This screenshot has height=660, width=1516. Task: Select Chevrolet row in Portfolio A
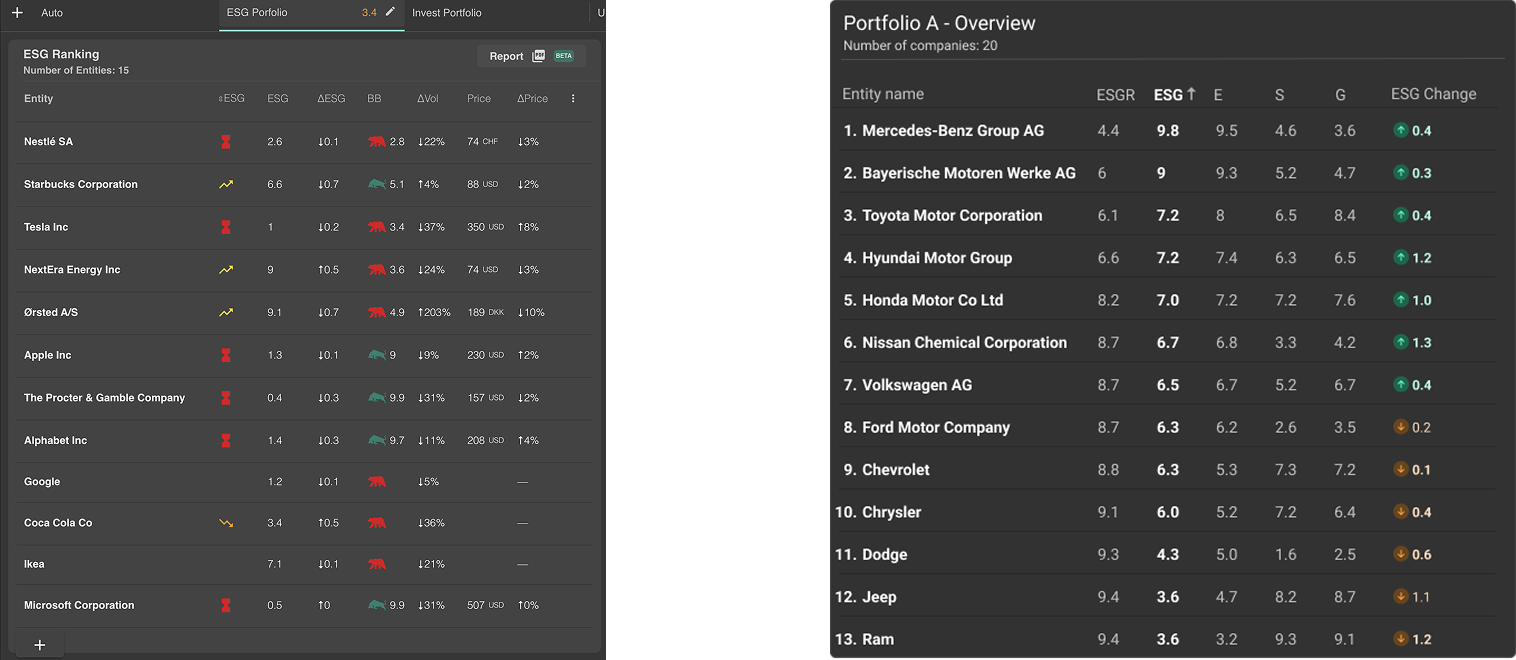click(1168, 470)
